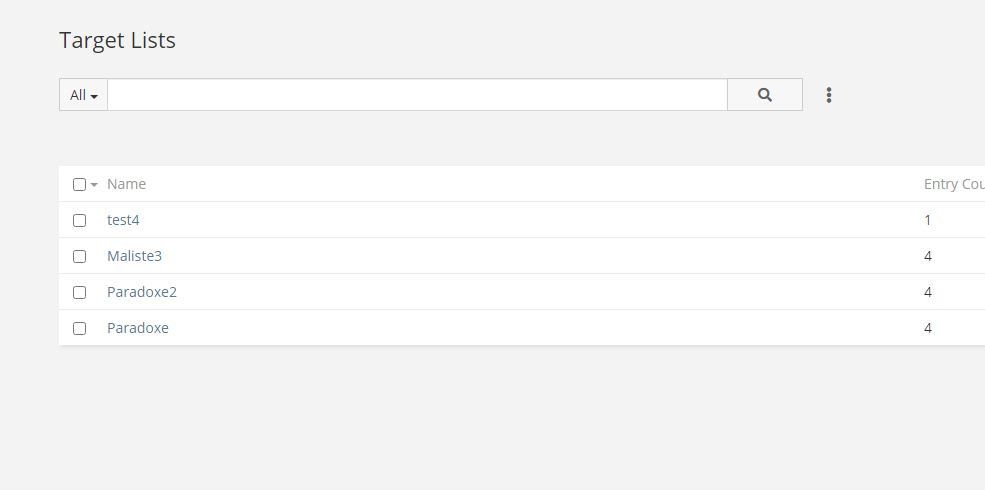The height and width of the screenshot is (490, 985).
Task: Open the Paradoxe target list
Action: [x=138, y=328]
